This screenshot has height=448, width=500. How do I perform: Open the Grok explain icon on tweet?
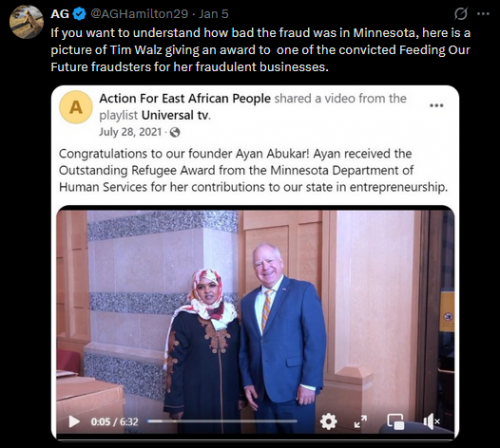[x=461, y=14]
